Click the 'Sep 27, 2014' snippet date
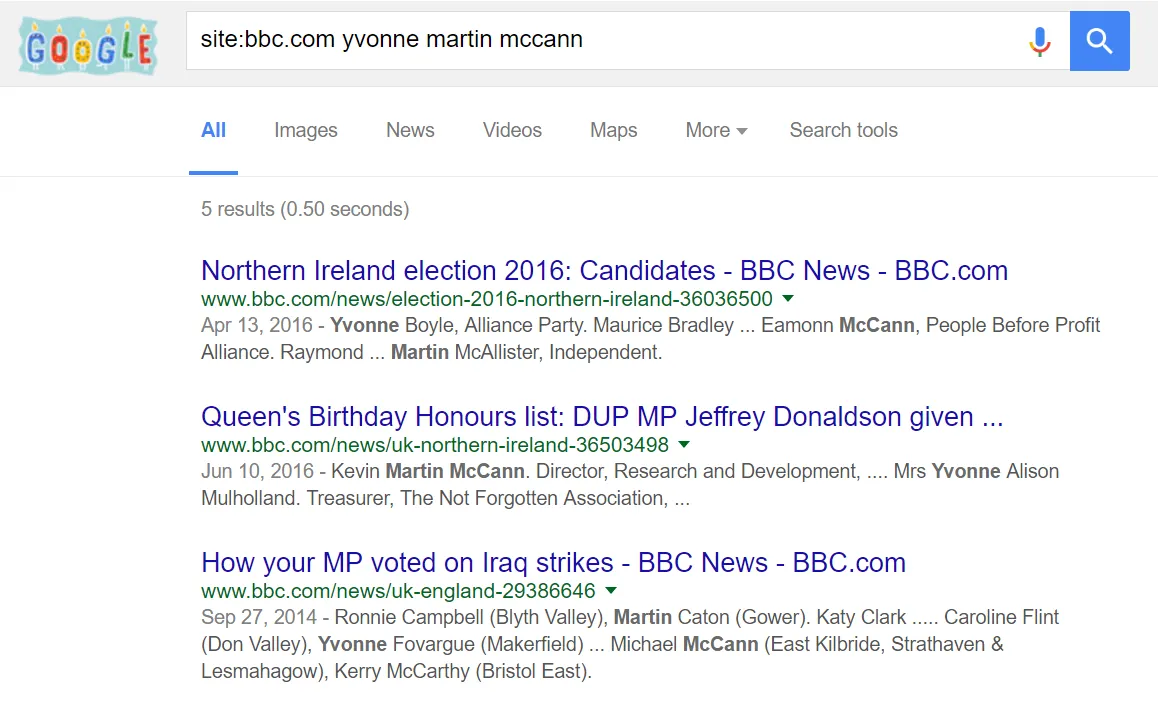The width and height of the screenshot is (1158, 714). pyautogui.click(x=258, y=617)
